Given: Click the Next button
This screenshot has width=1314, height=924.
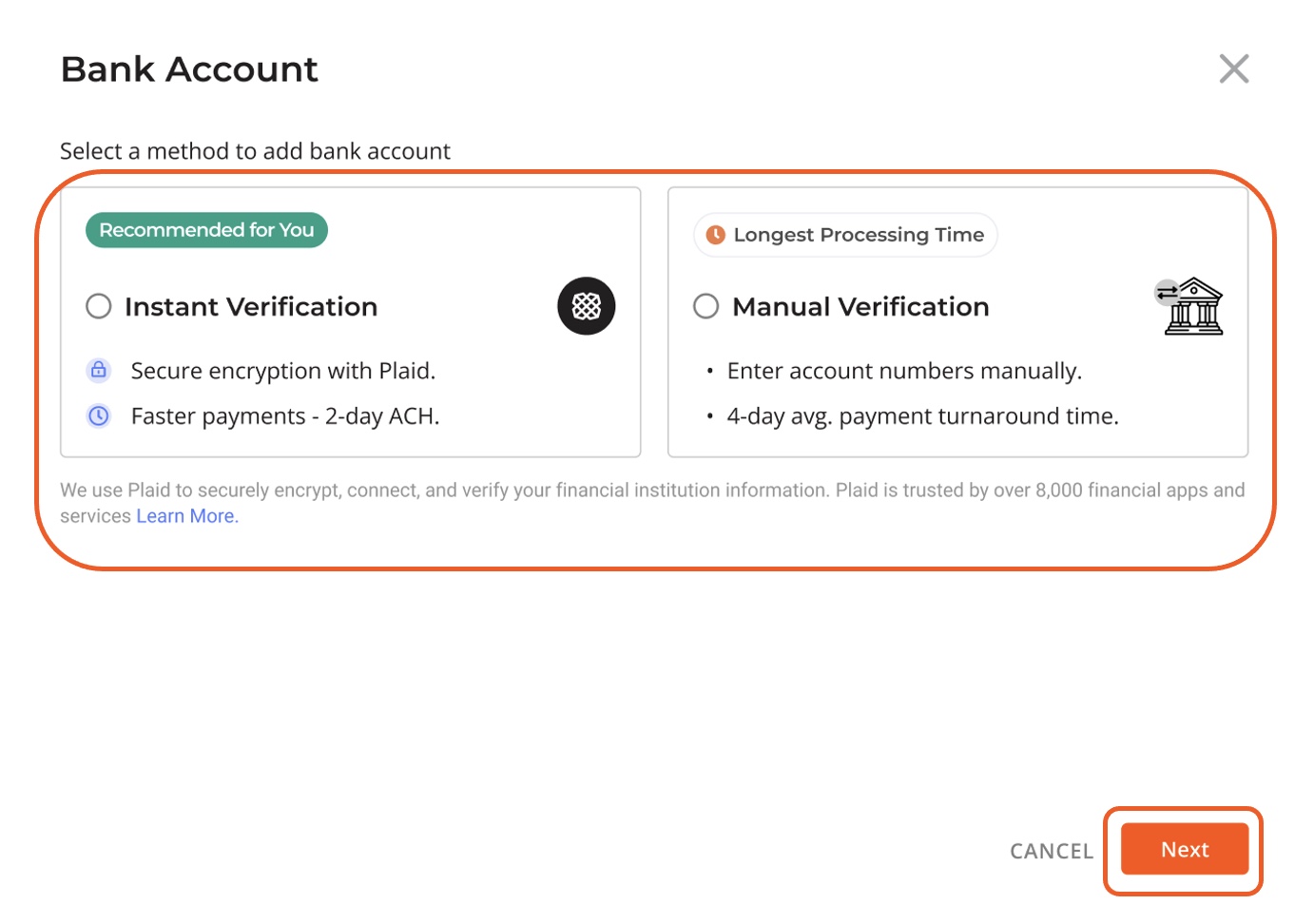Looking at the screenshot, I should tap(1185, 849).
